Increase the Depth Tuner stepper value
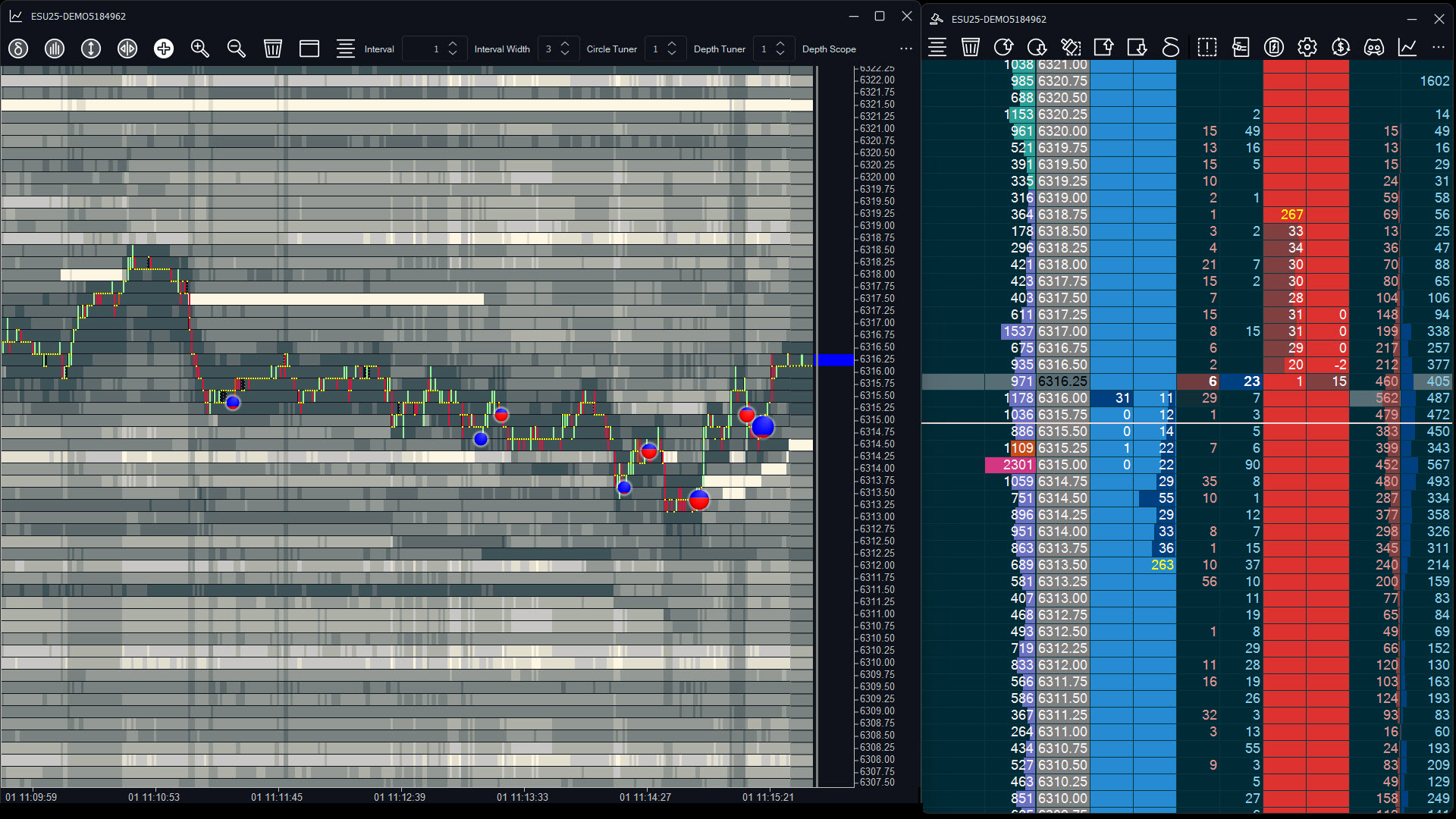This screenshot has width=1456, height=819. pos(780,44)
